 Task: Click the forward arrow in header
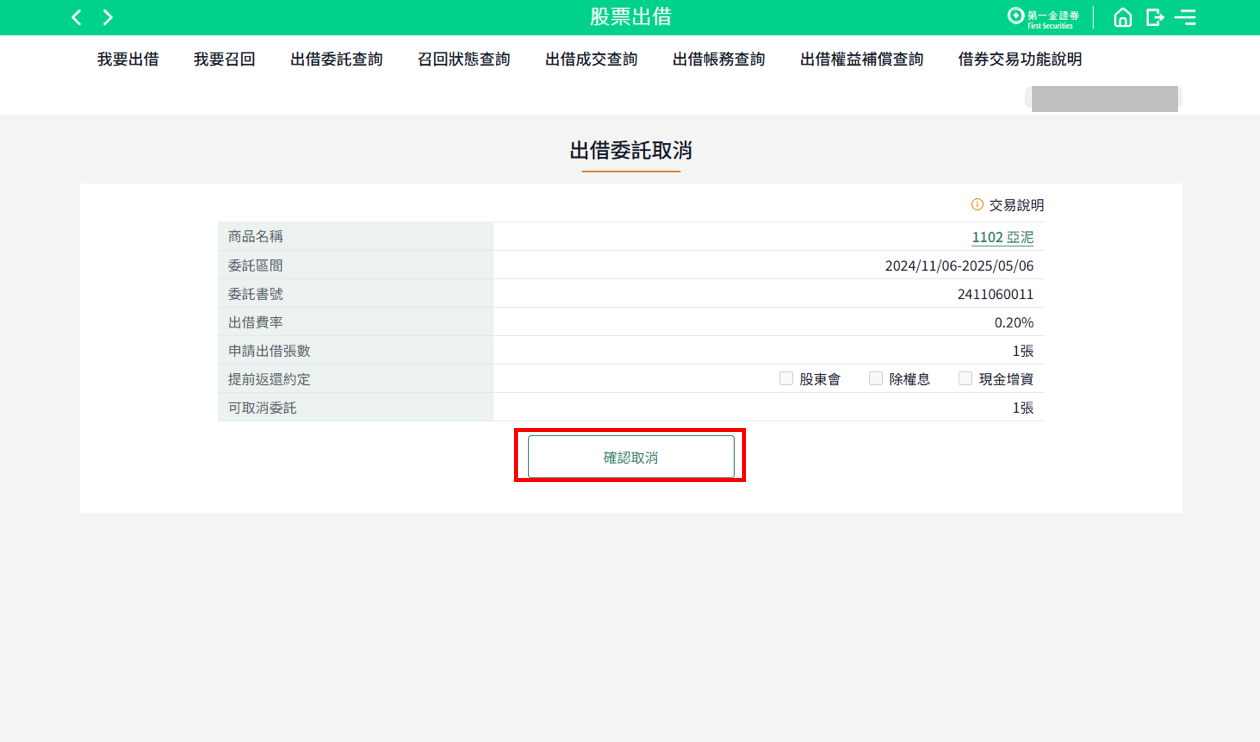[x=108, y=17]
